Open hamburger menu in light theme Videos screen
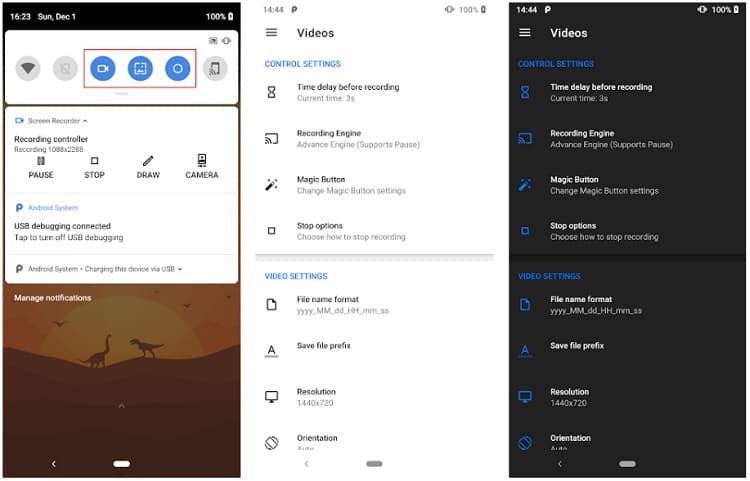Image resolution: width=750 pixels, height=481 pixels. (x=271, y=33)
